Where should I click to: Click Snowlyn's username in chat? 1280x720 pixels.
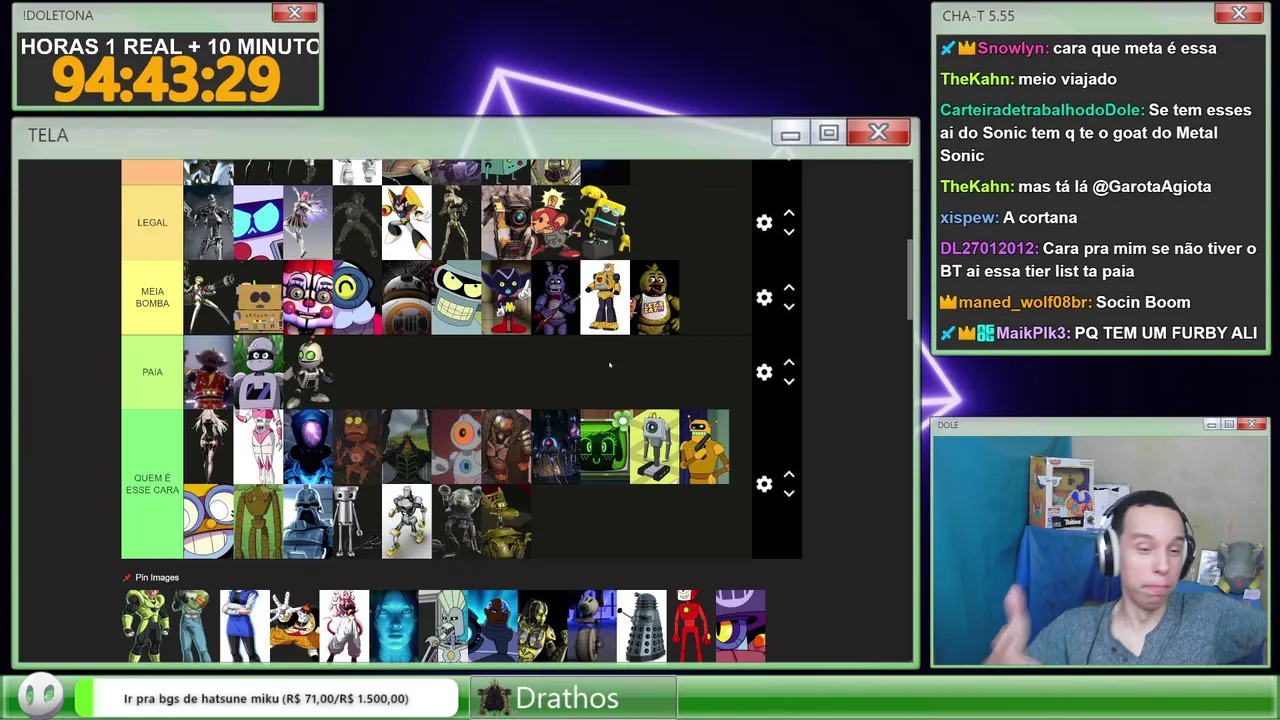click(x=1013, y=48)
